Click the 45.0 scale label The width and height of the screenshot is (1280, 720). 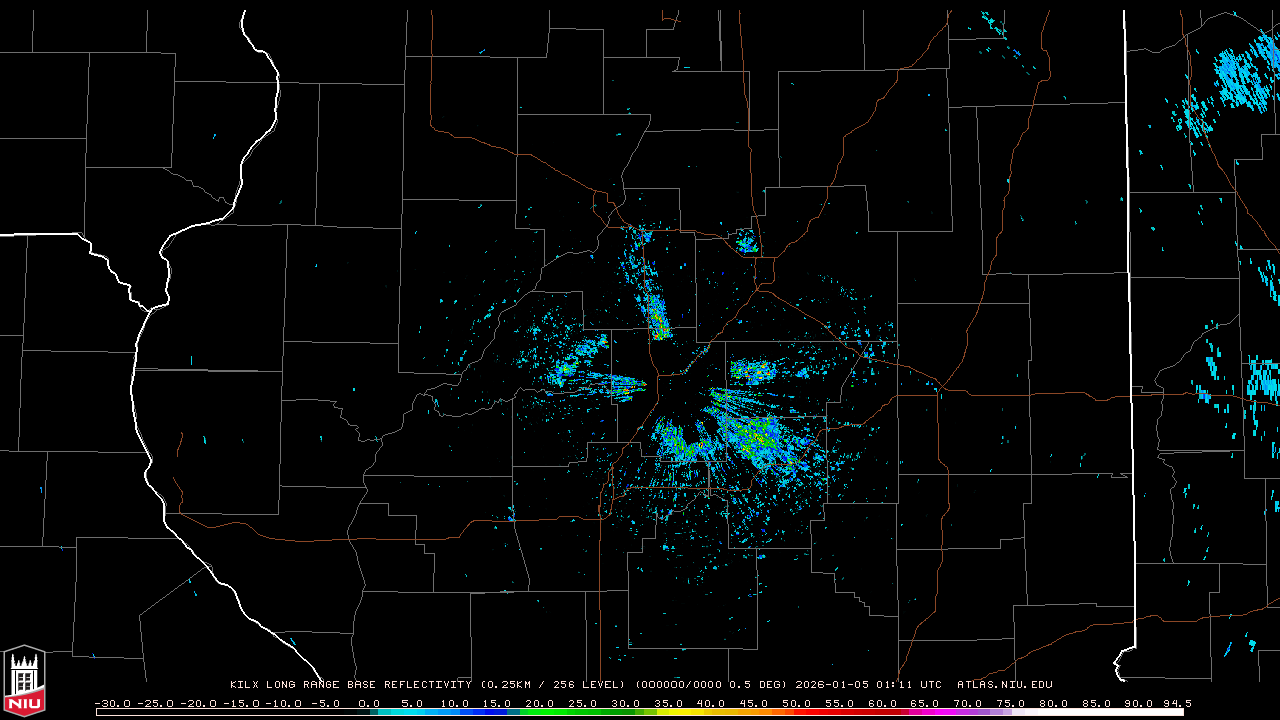(x=753, y=703)
